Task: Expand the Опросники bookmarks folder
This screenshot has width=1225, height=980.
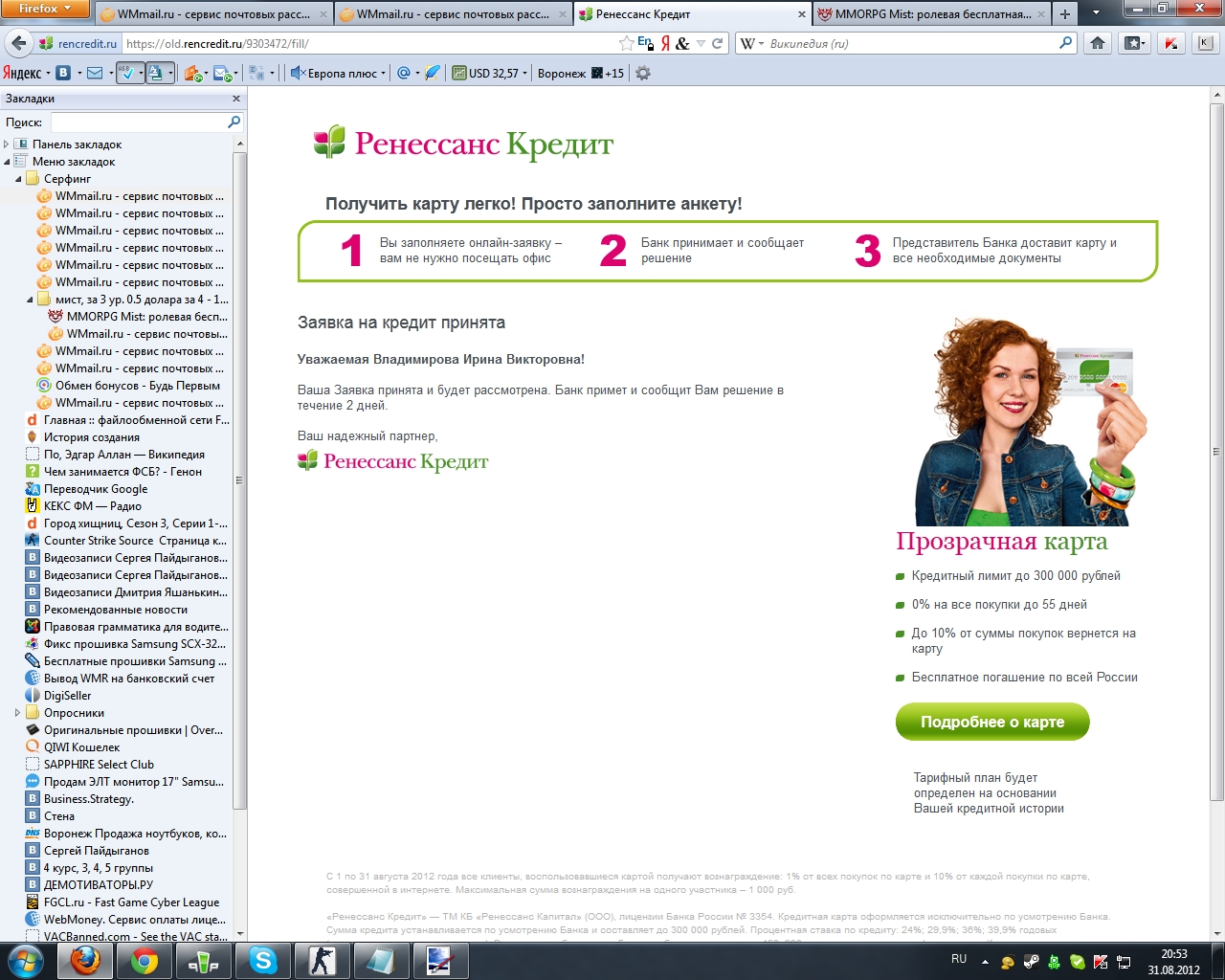Action: point(18,713)
